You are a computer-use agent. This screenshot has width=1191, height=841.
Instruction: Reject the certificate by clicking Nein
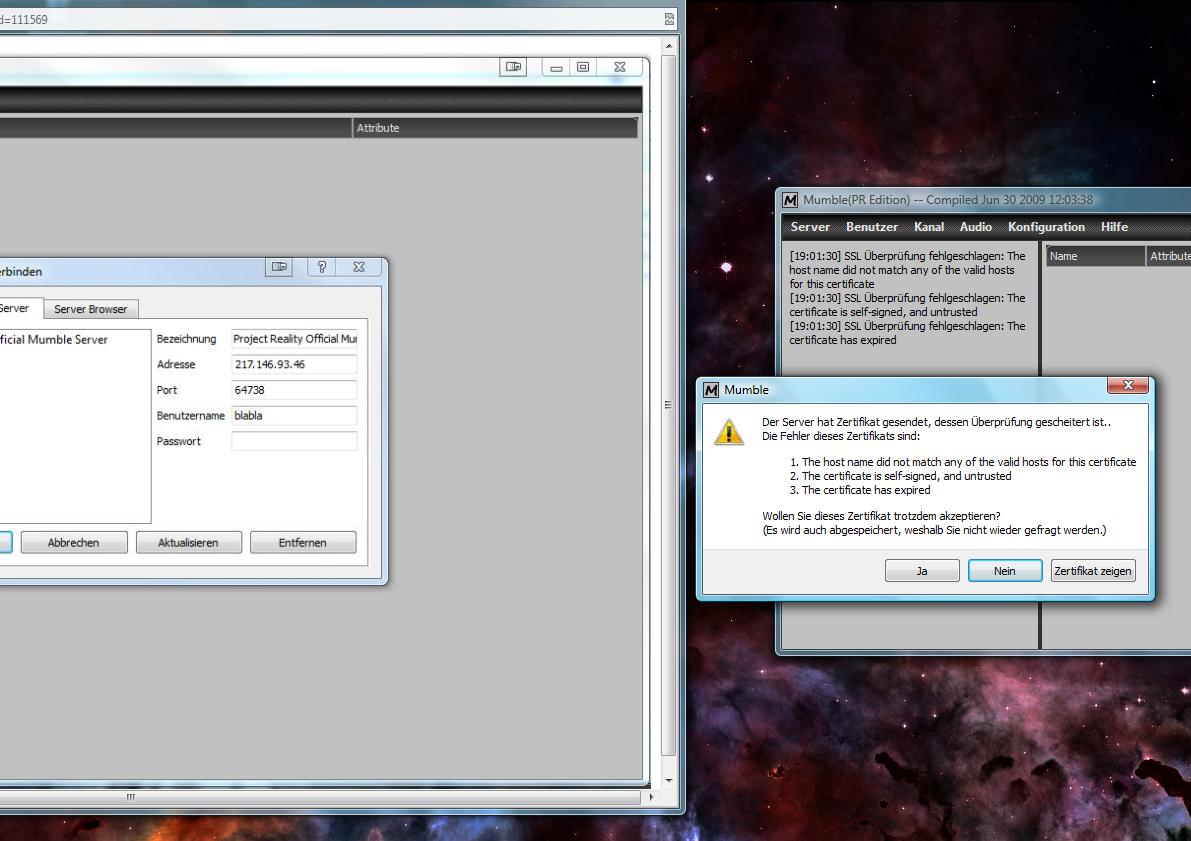pos(1005,571)
